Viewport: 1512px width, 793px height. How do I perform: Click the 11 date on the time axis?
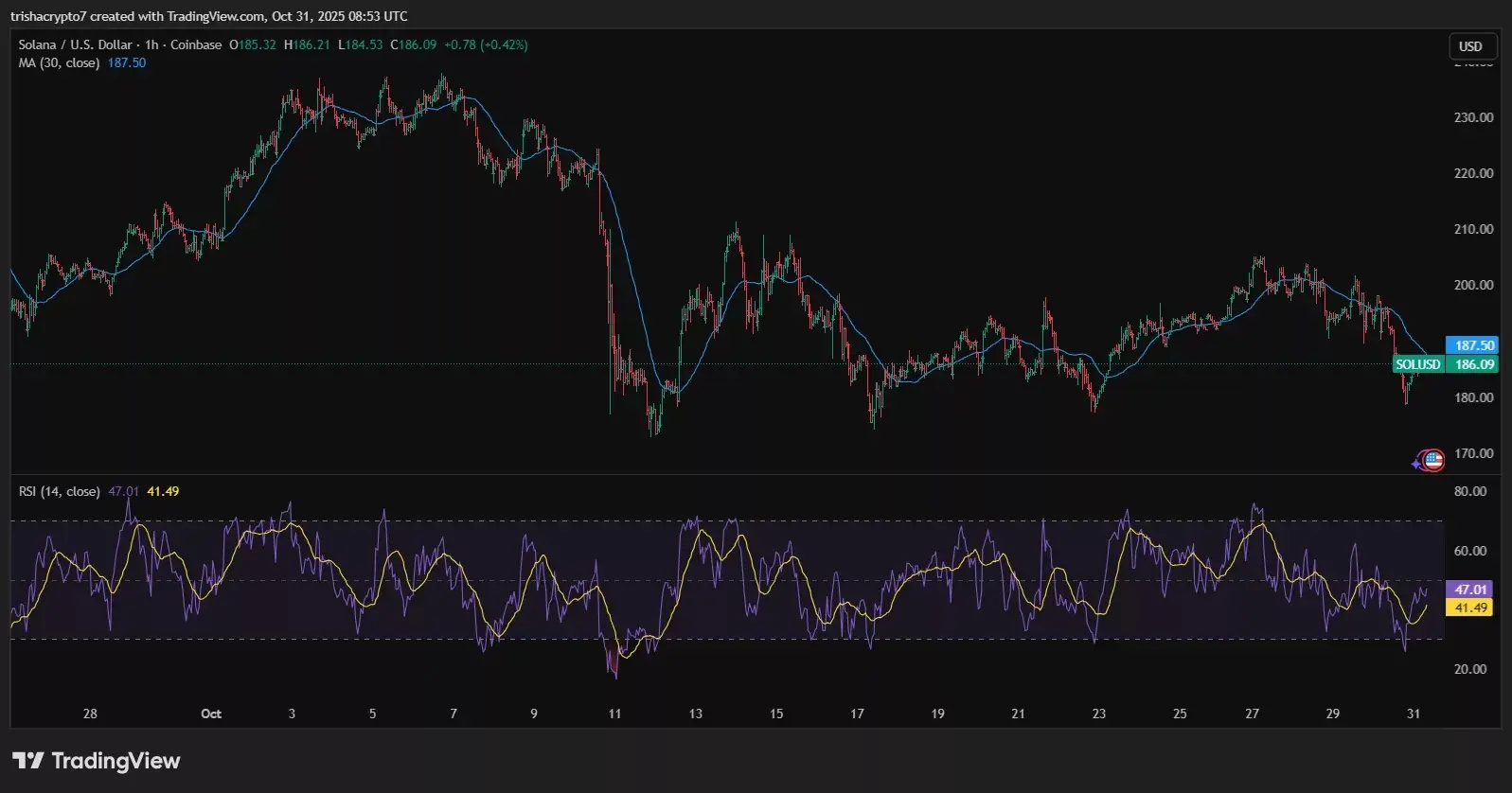pyautogui.click(x=614, y=714)
